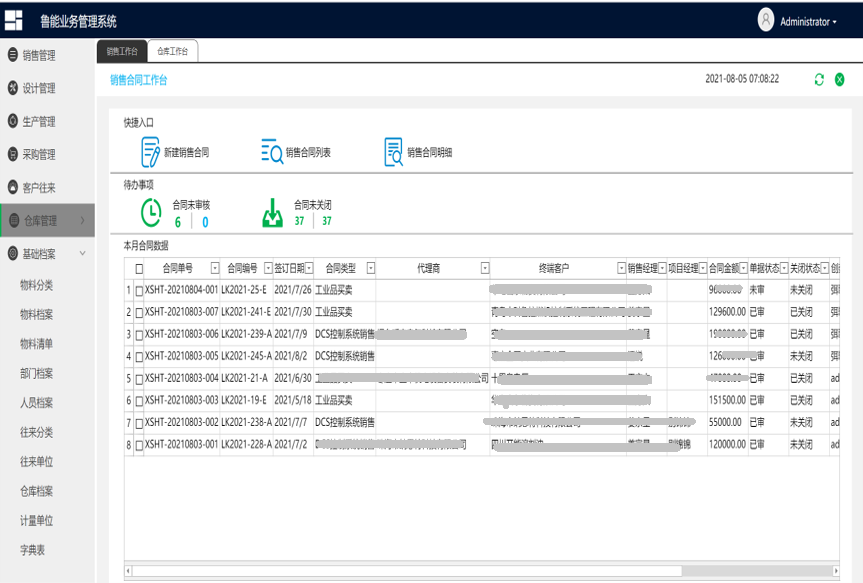Click the system logo grid icon
863x583 pixels.
[x=14, y=20]
